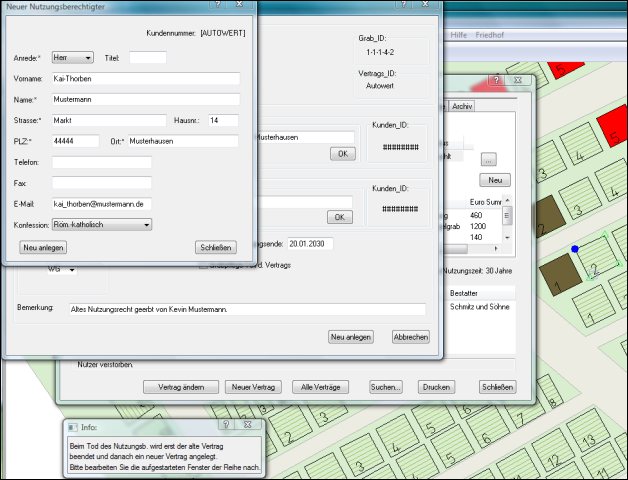Switch to the Archiv tab
The image size is (628, 480).
[462, 106]
